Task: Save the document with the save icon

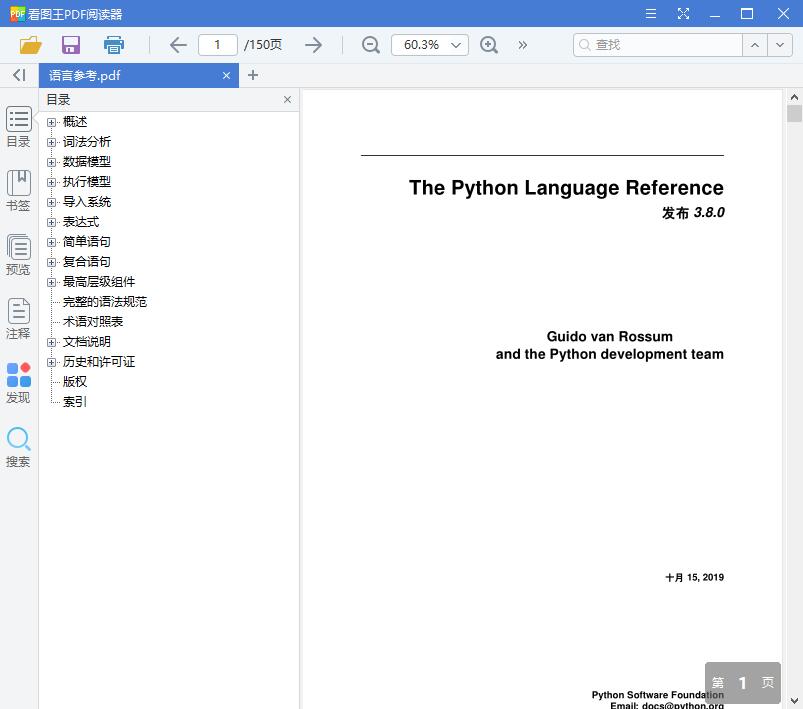Action: click(x=70, y=44)
